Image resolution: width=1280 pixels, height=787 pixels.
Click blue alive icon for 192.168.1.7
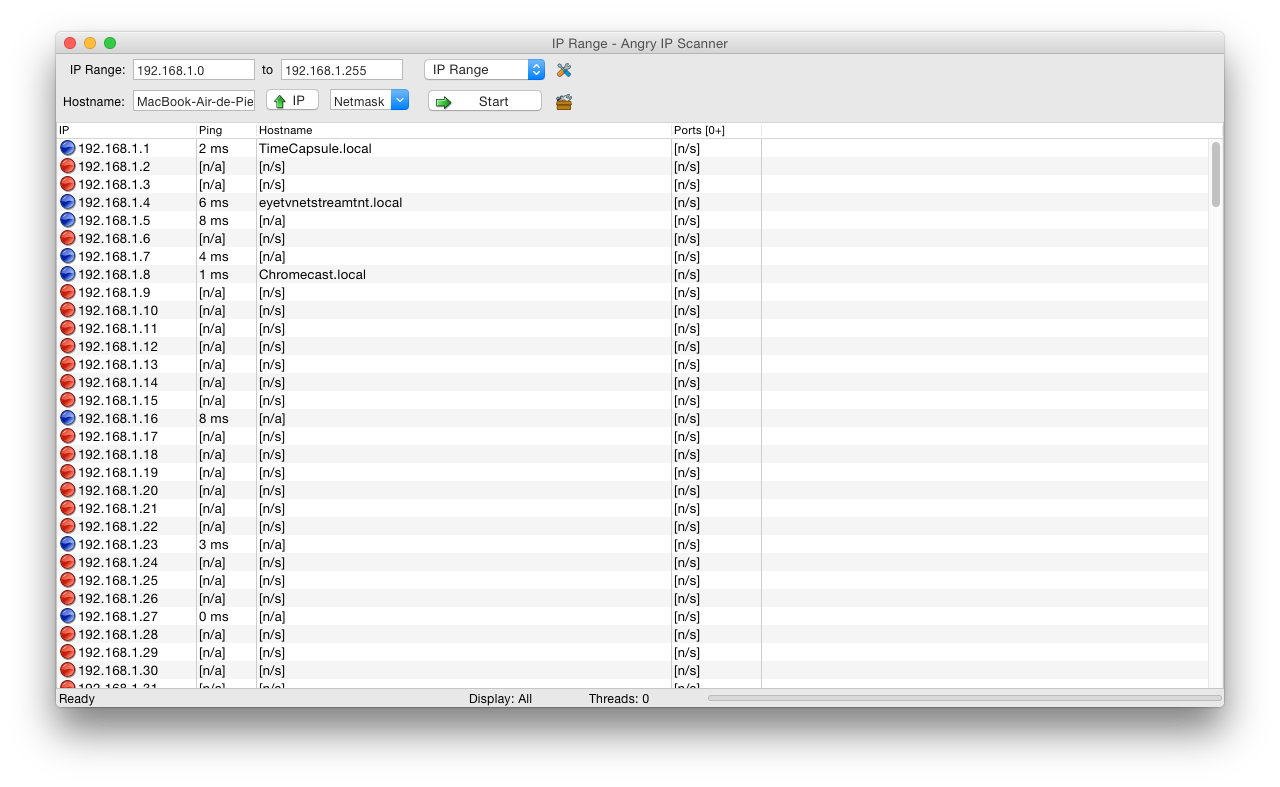68,256
